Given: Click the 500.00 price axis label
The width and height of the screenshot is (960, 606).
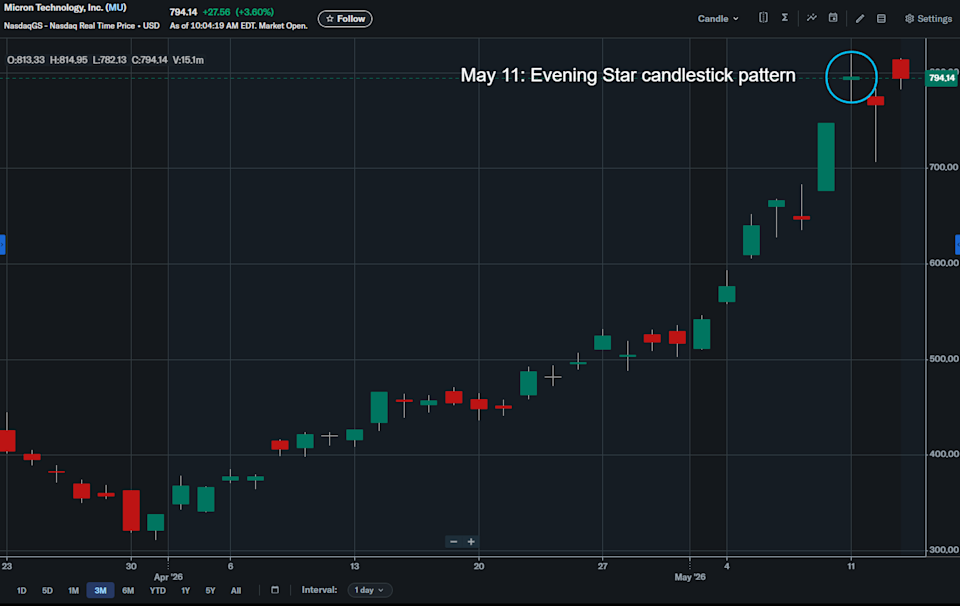Looking at the screenshot, I should coord(943,359).
